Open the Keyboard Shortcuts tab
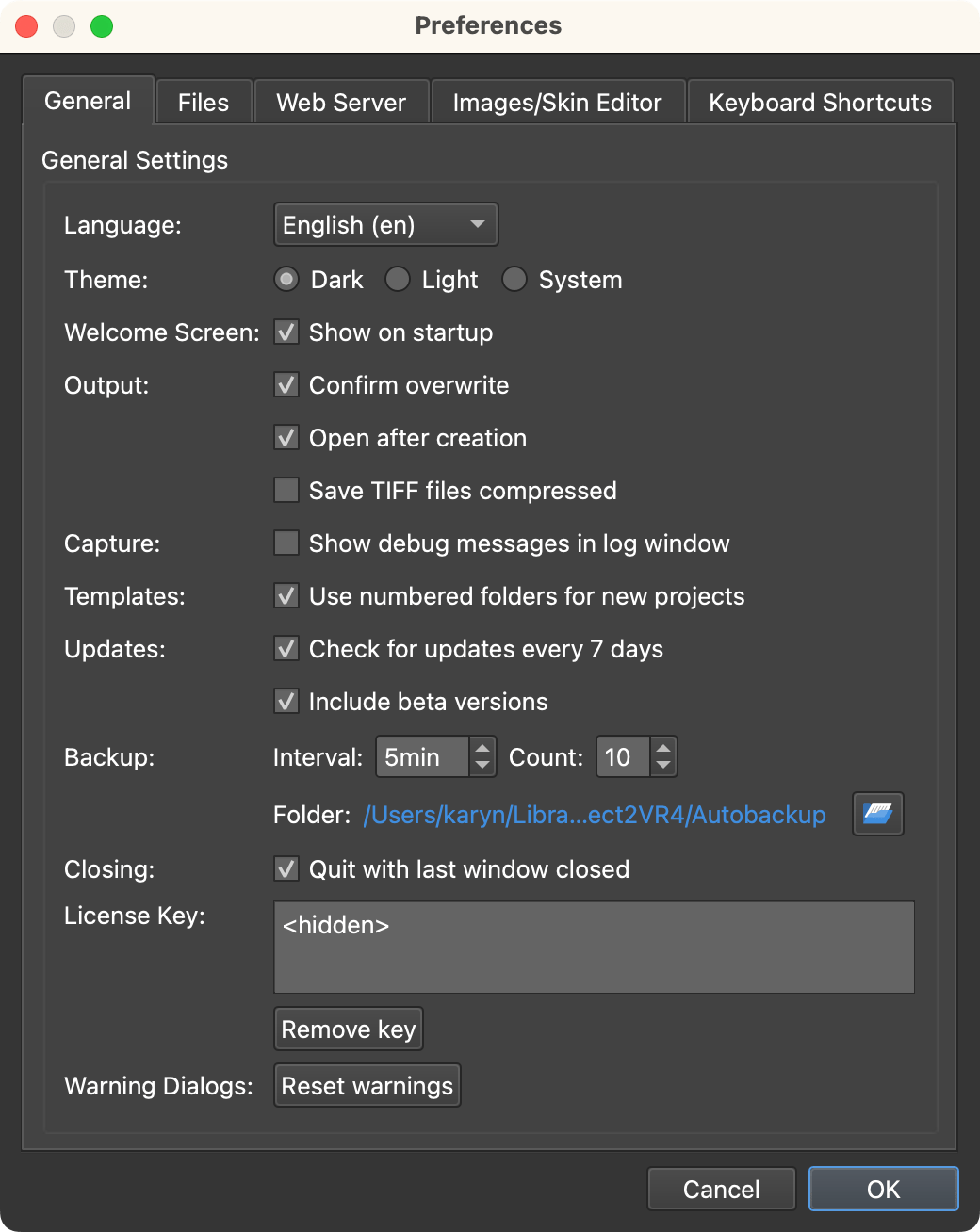 point(820,102)
